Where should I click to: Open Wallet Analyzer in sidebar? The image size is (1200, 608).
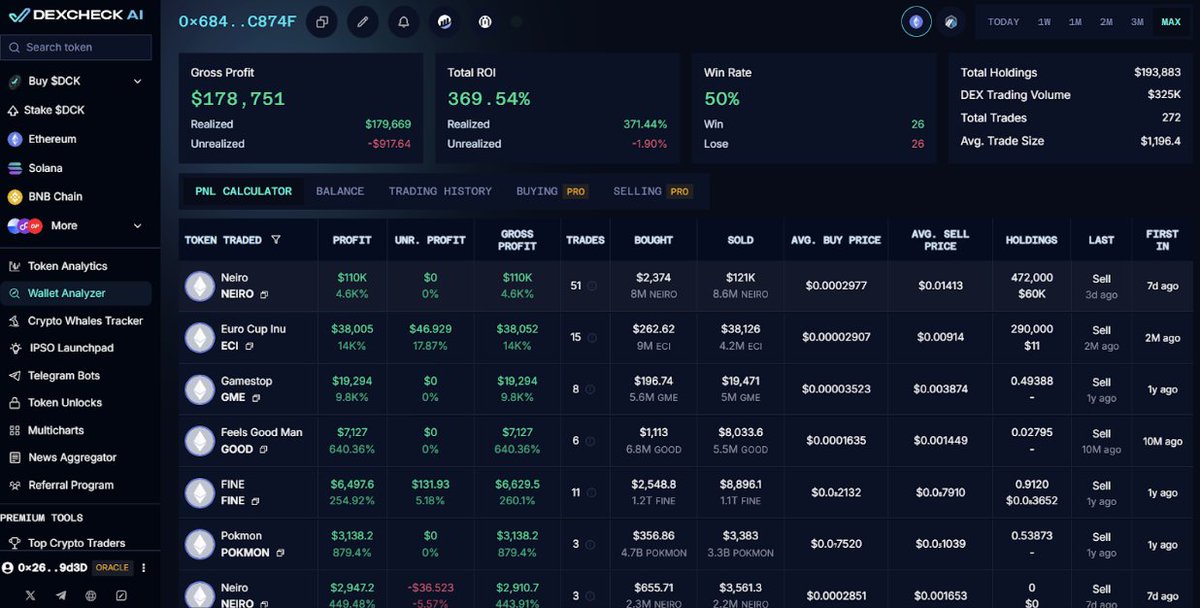coord(76,293)
